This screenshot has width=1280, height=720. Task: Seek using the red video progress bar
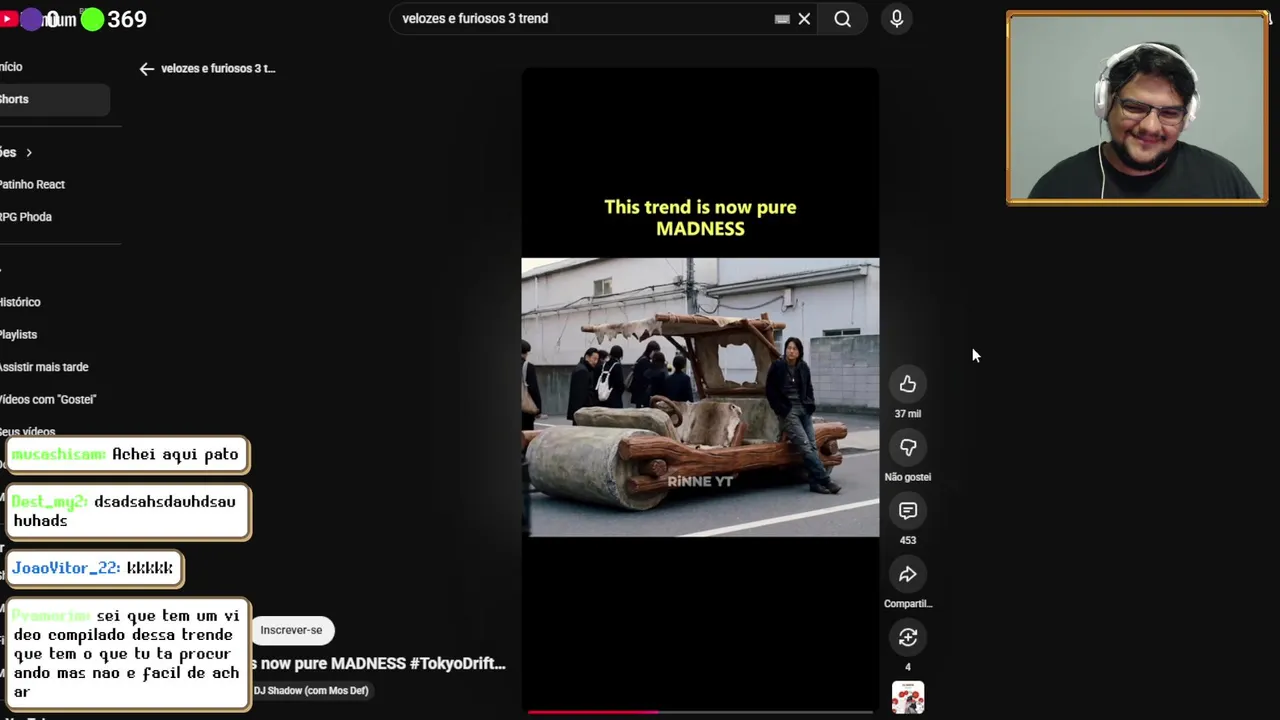point(700,712)
